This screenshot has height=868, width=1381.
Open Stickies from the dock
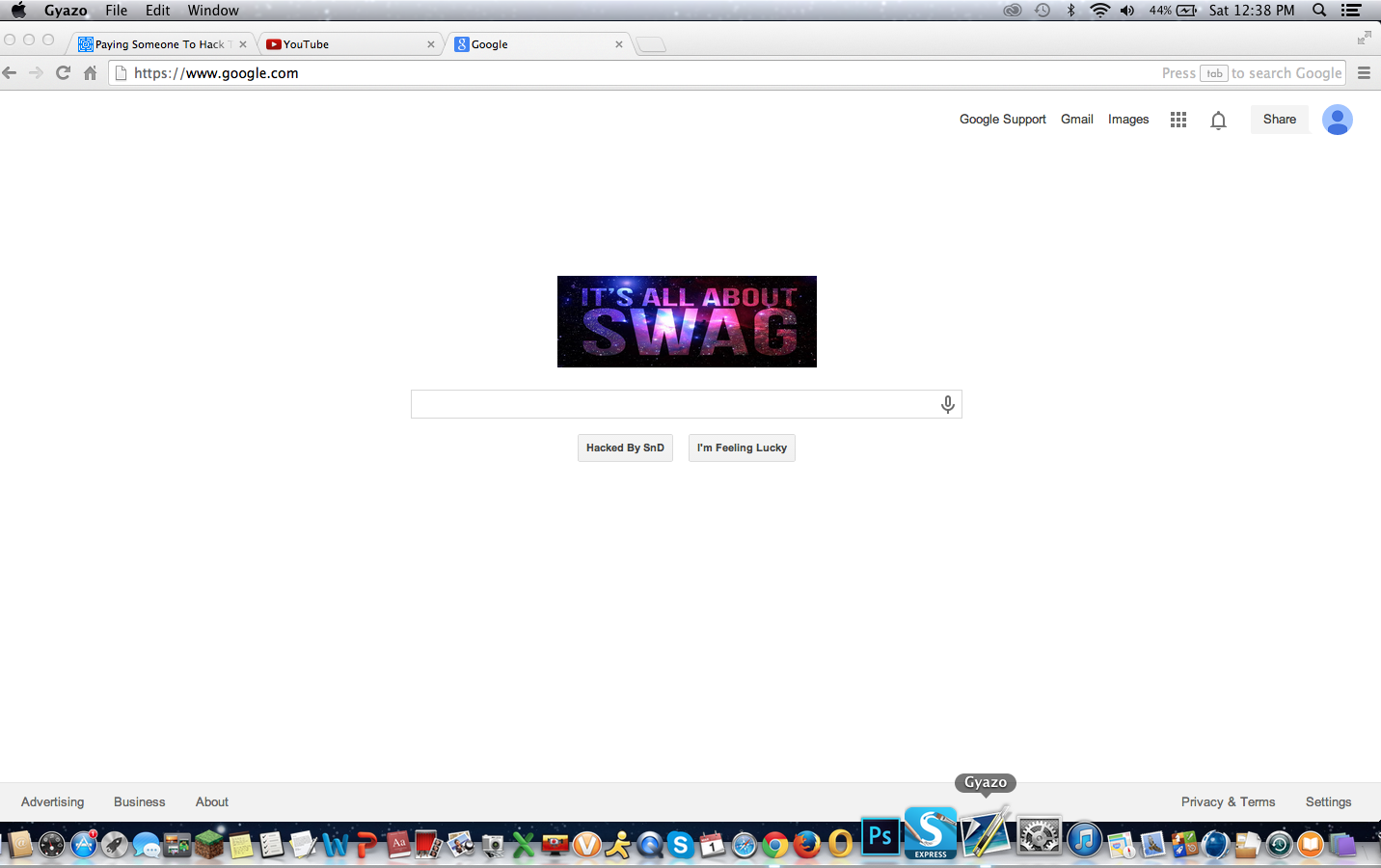[241, 845]
